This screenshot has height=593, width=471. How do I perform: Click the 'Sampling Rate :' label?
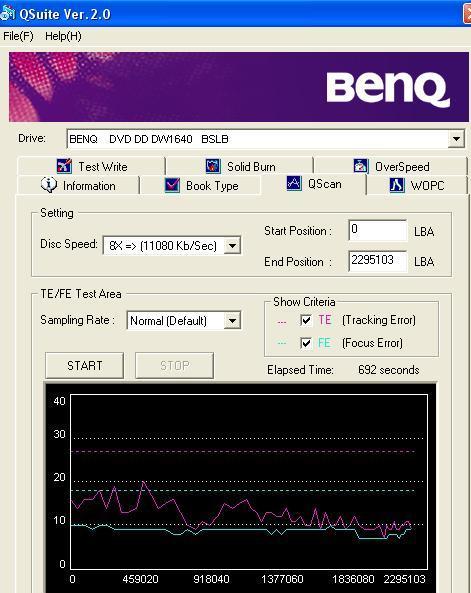click(x=77, y=320)
